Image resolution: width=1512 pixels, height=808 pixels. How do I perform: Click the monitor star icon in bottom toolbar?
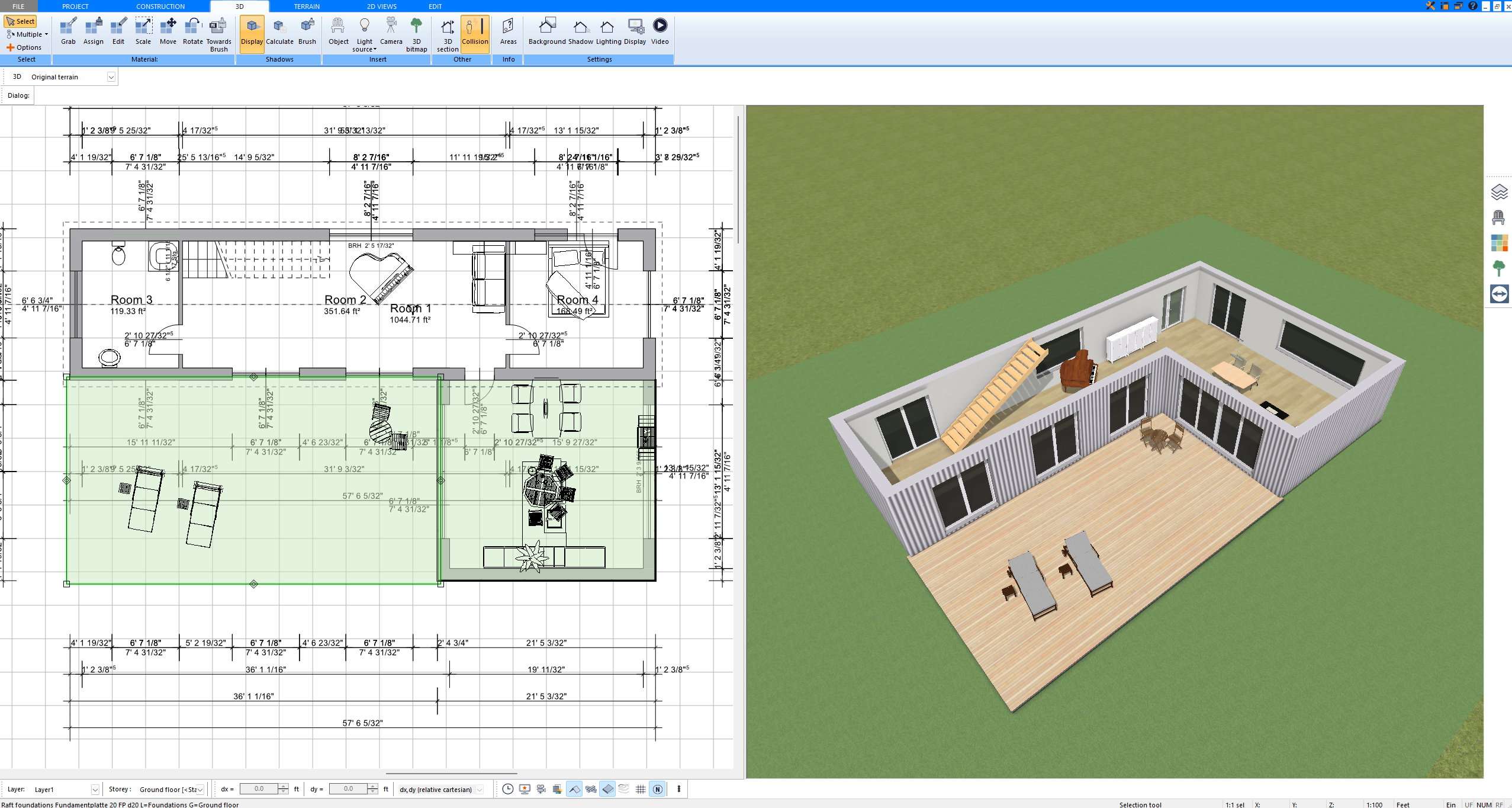pyautogui.click(x=524, y=789)
